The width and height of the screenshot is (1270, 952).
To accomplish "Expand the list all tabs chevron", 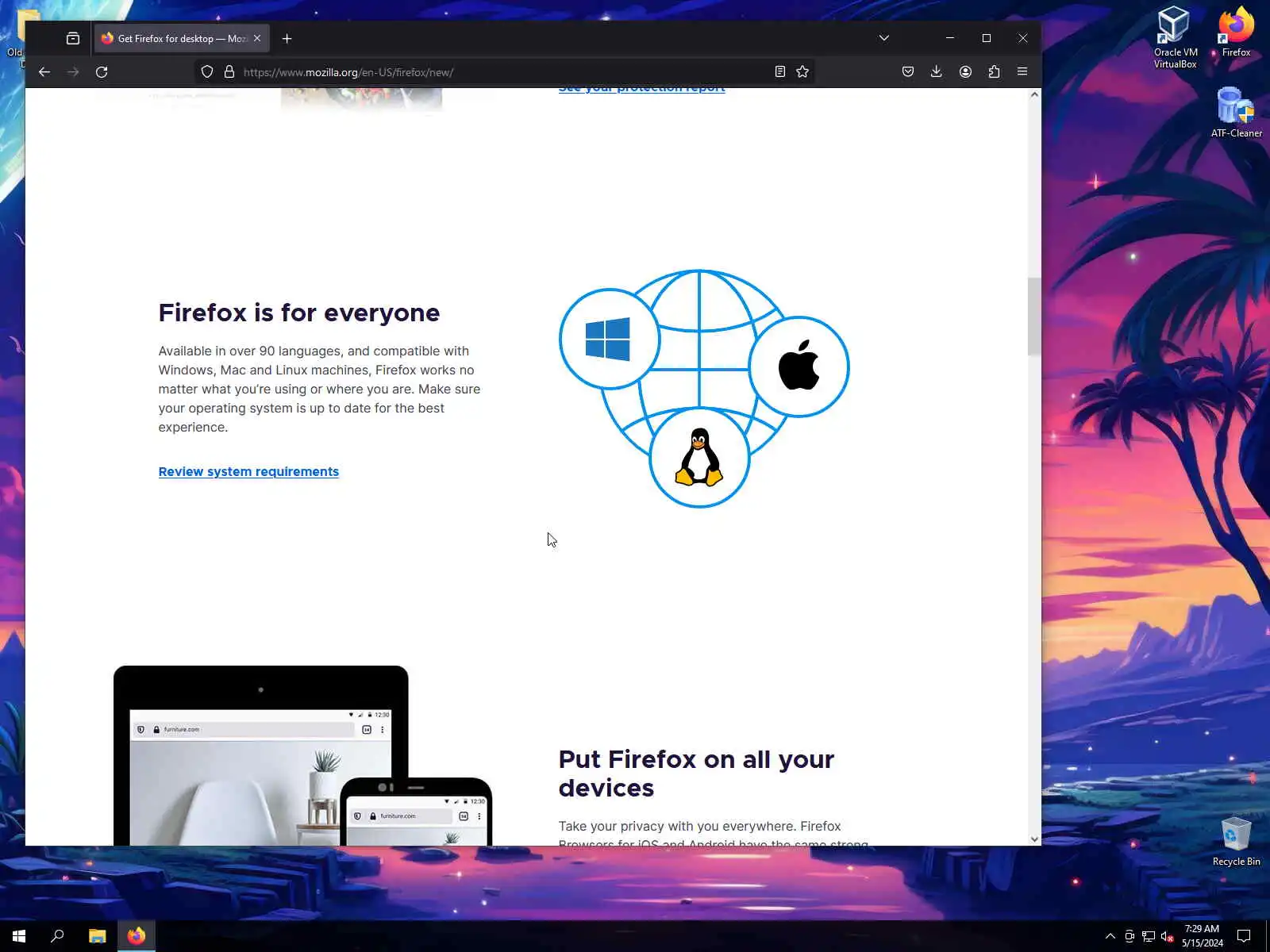I will pos(884,38).
